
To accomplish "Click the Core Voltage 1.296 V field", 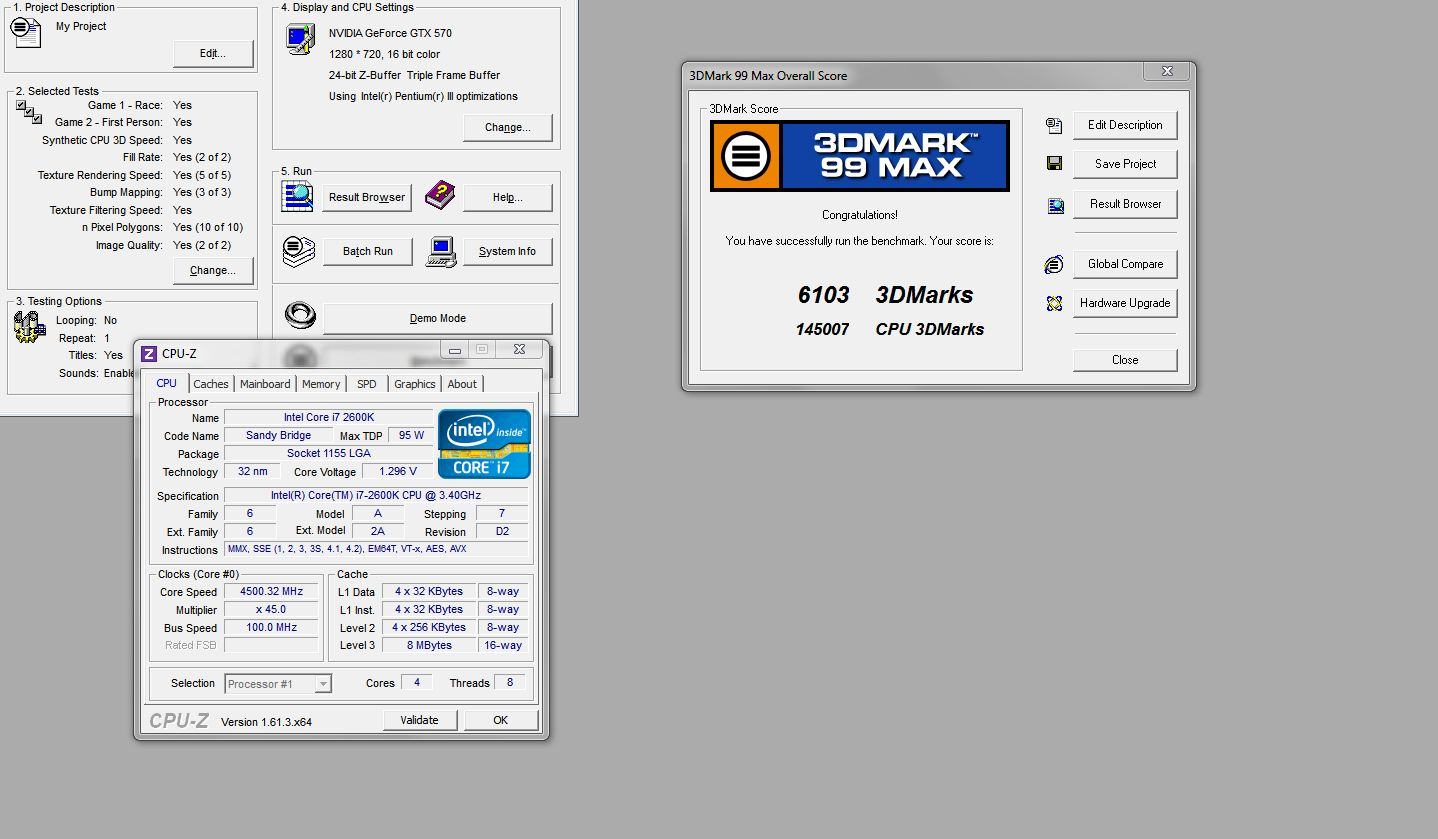I will [x=398, y=471].
